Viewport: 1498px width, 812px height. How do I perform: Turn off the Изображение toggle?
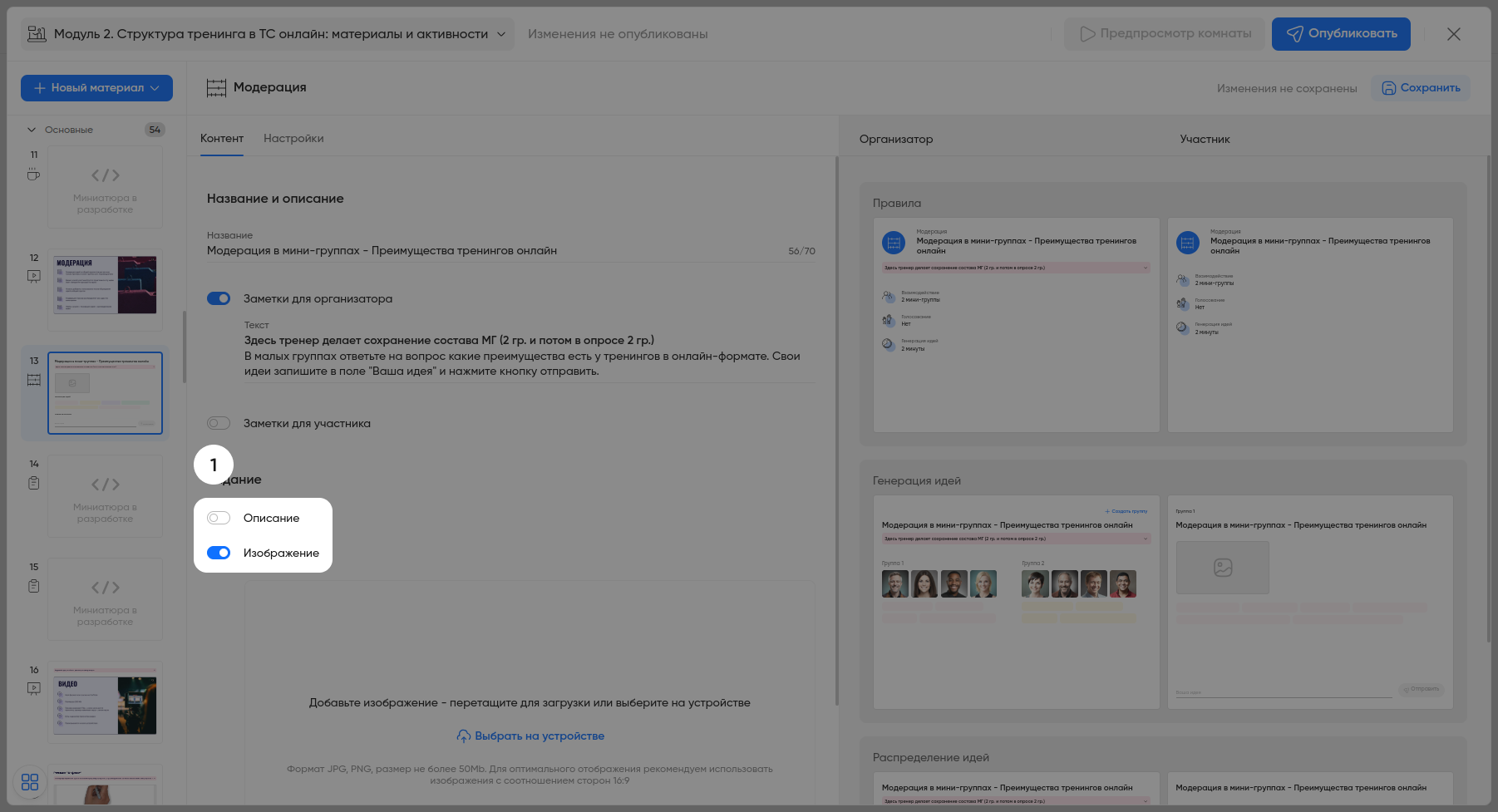(219, 553)
